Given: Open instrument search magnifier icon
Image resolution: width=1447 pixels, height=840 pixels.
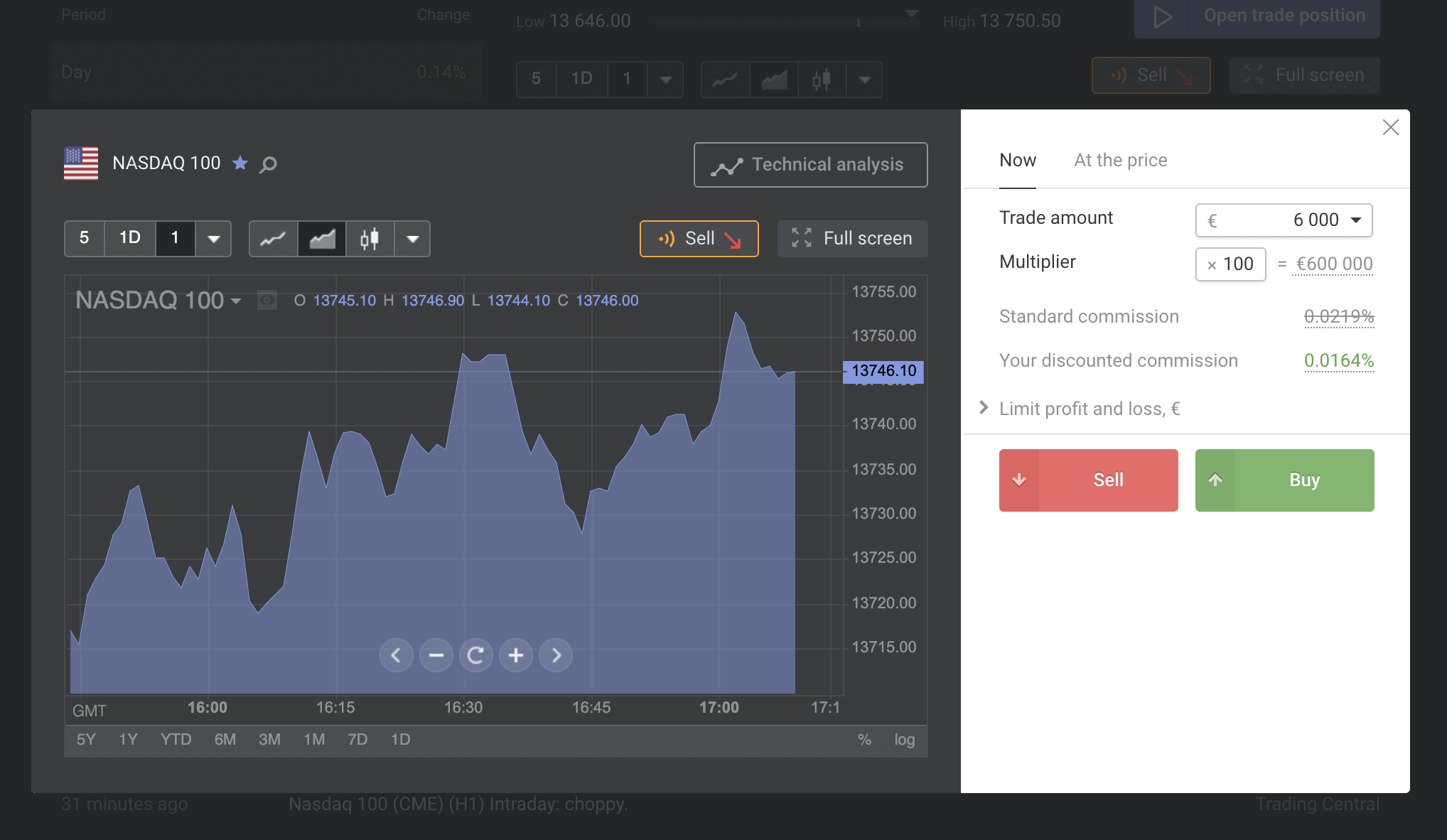Looking at the screenshot, I should coord(268,165).
